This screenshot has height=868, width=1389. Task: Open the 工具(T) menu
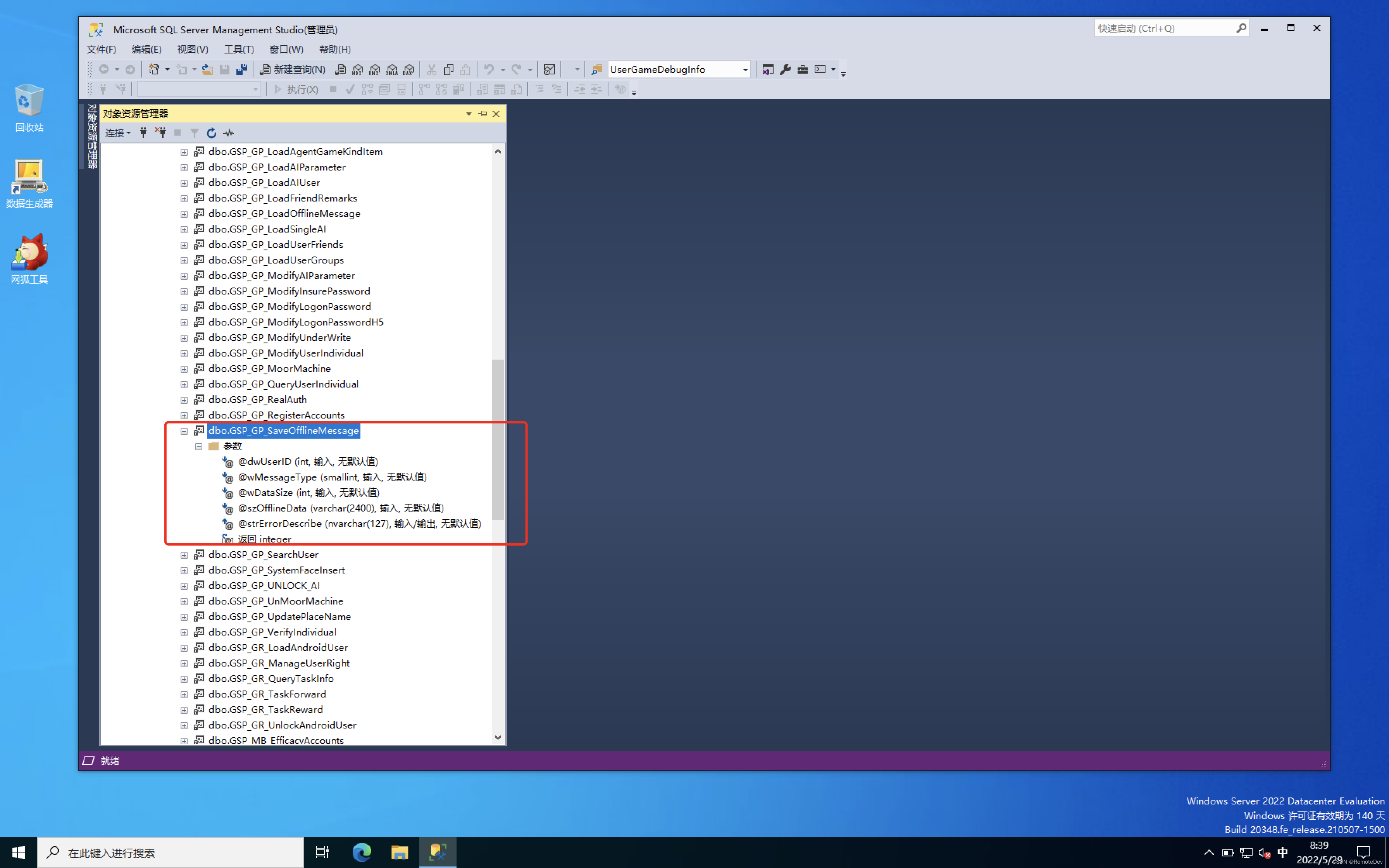pyautogui.click(x=238, y=49)
